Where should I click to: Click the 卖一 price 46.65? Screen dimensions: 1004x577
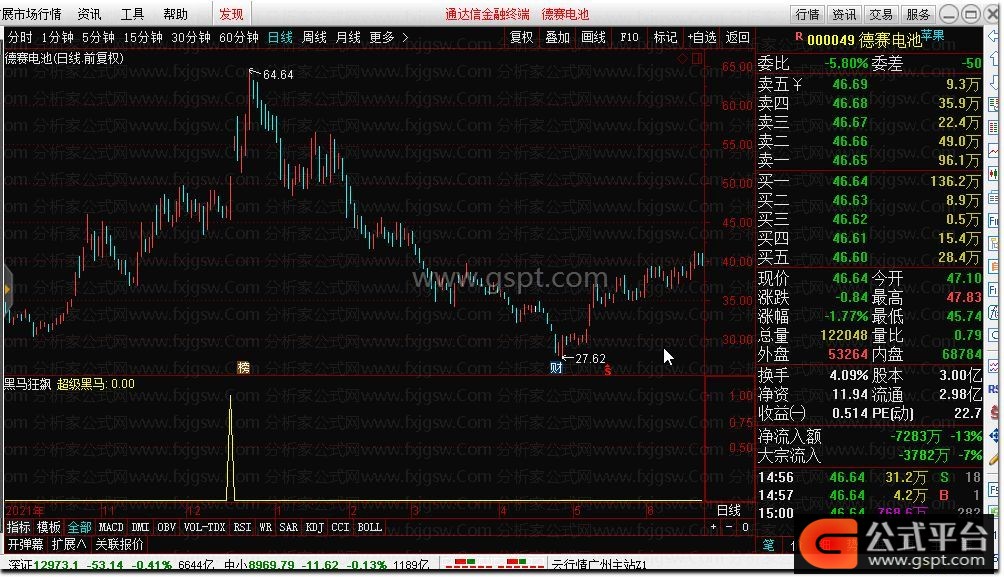click(850, 160)
